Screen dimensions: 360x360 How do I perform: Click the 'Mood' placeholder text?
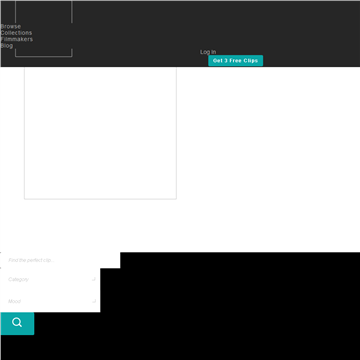click(14, 301)
